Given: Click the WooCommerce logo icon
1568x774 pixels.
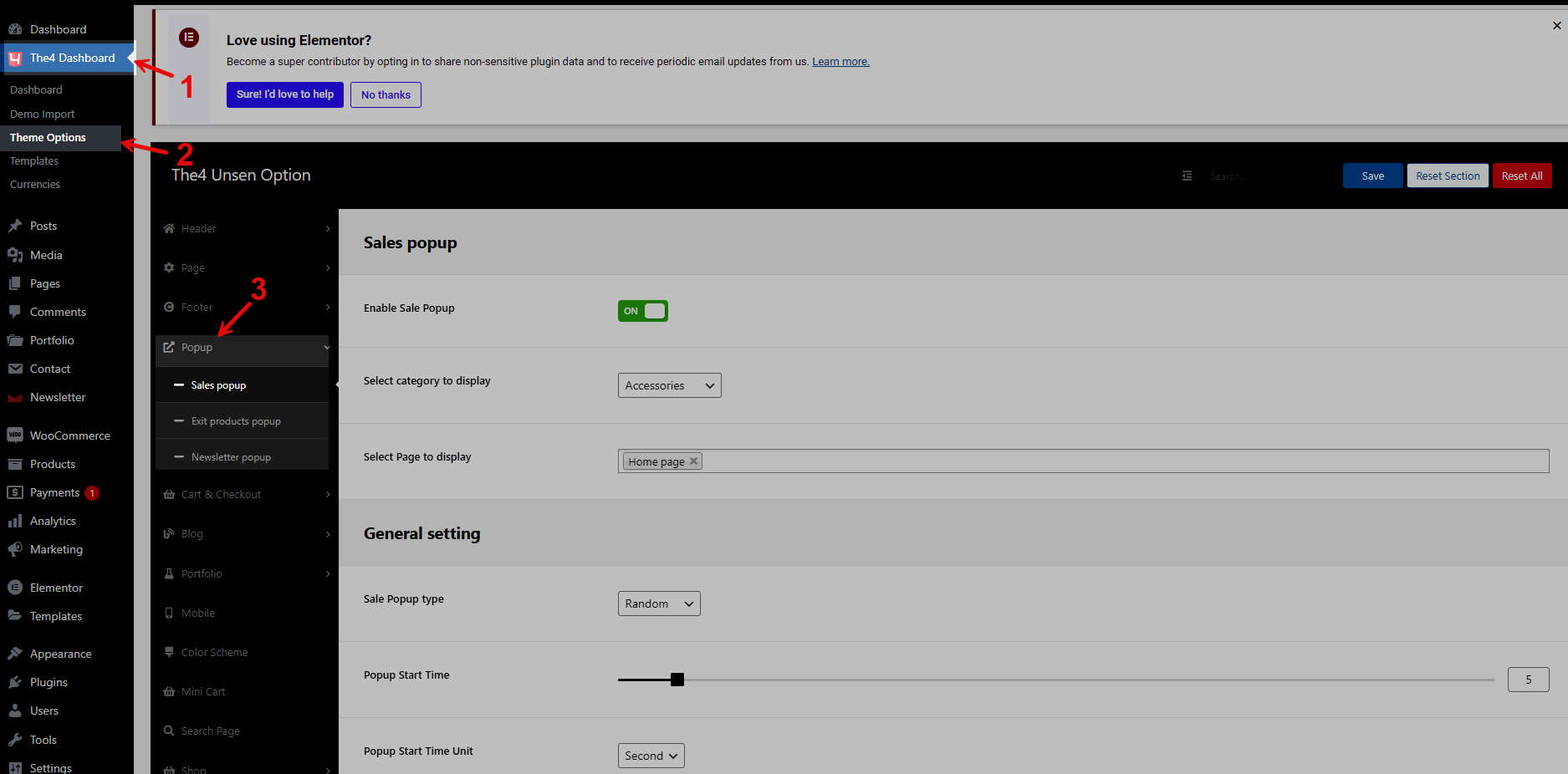Looking at the screenshot, I should (15, 435).
